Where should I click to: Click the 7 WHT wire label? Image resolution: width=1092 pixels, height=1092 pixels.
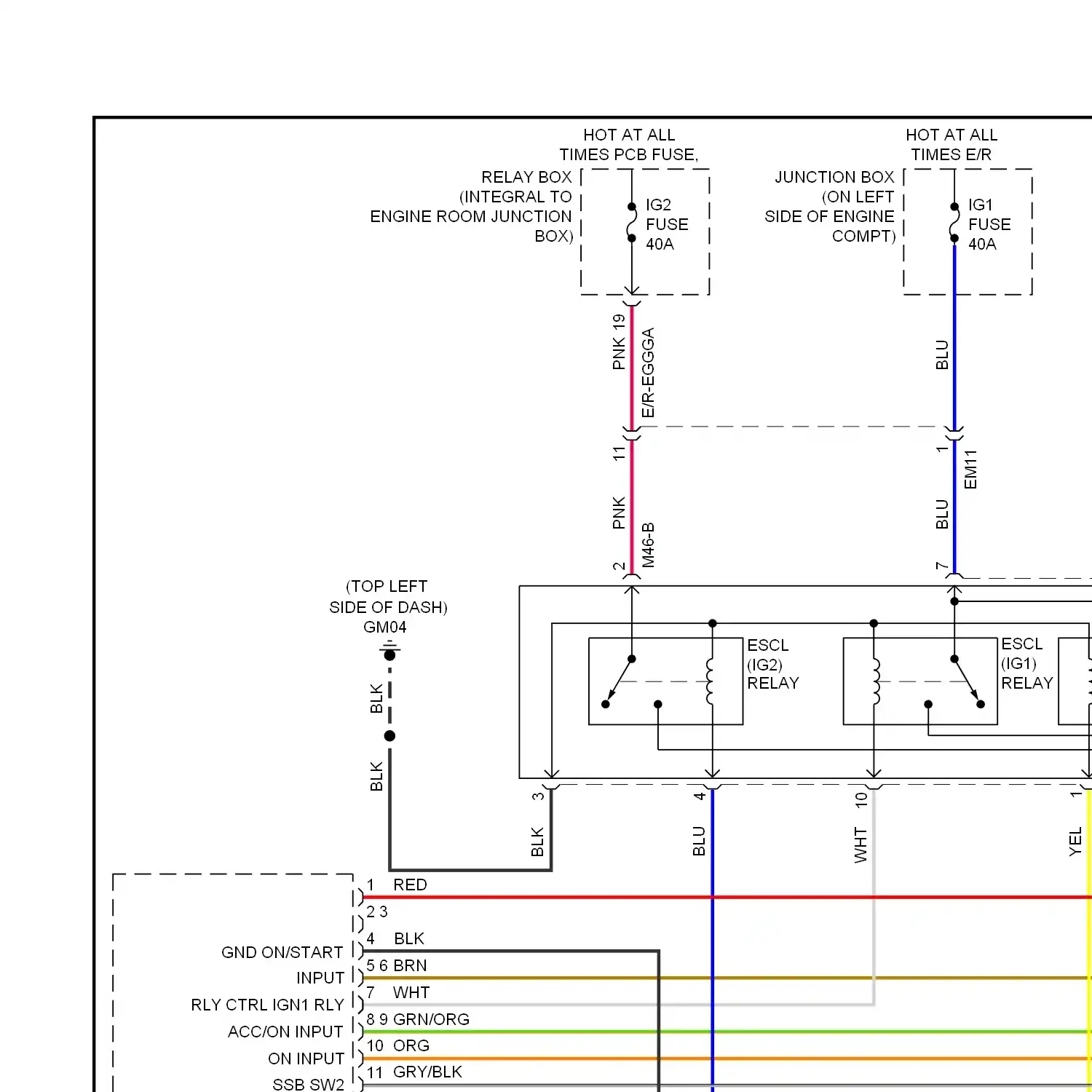pyautogui.click(x=398, y=992)
